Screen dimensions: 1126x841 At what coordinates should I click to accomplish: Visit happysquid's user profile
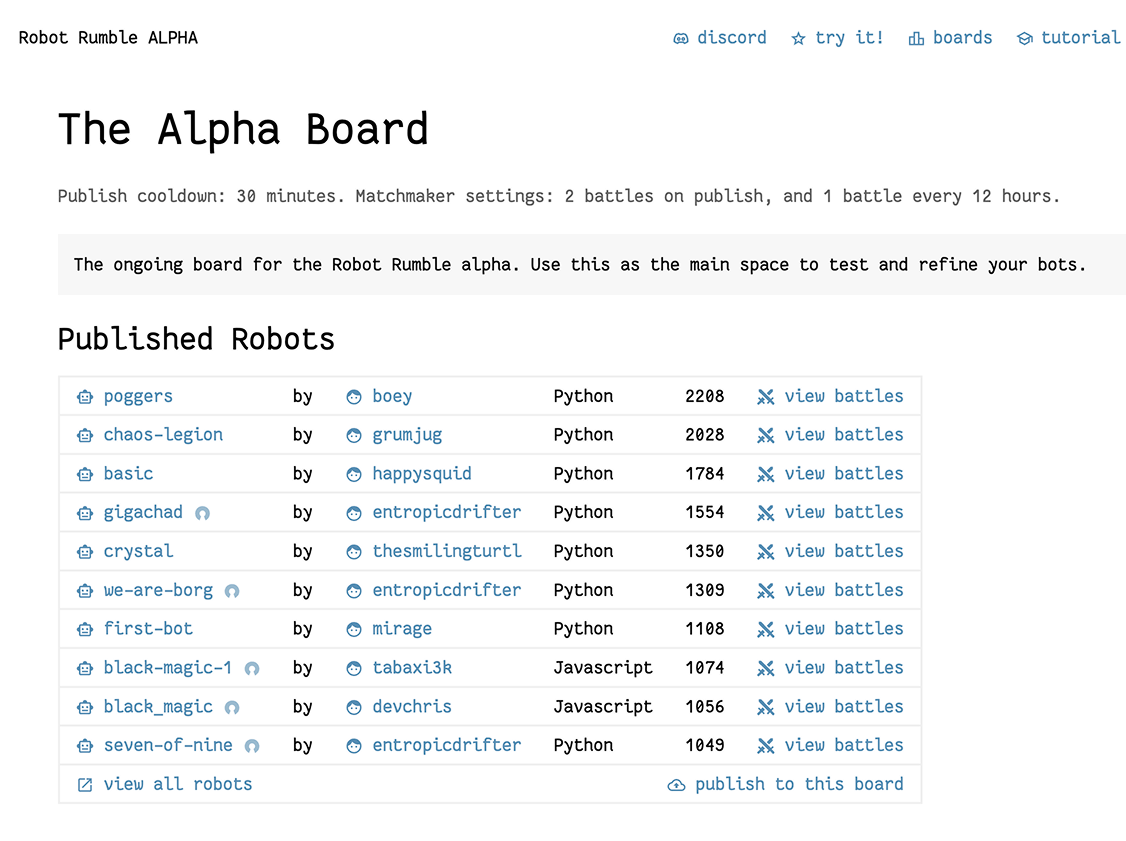click(421, 474)
